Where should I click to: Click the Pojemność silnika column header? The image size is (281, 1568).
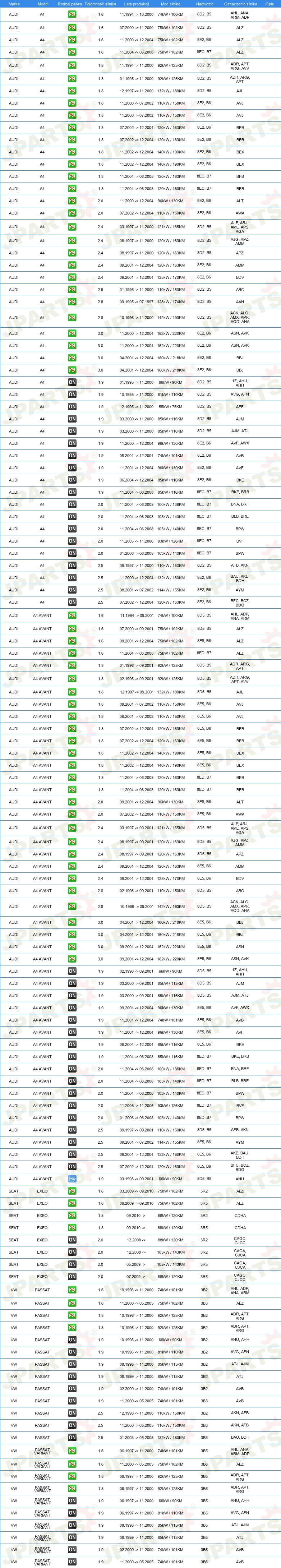pos(100,4)
